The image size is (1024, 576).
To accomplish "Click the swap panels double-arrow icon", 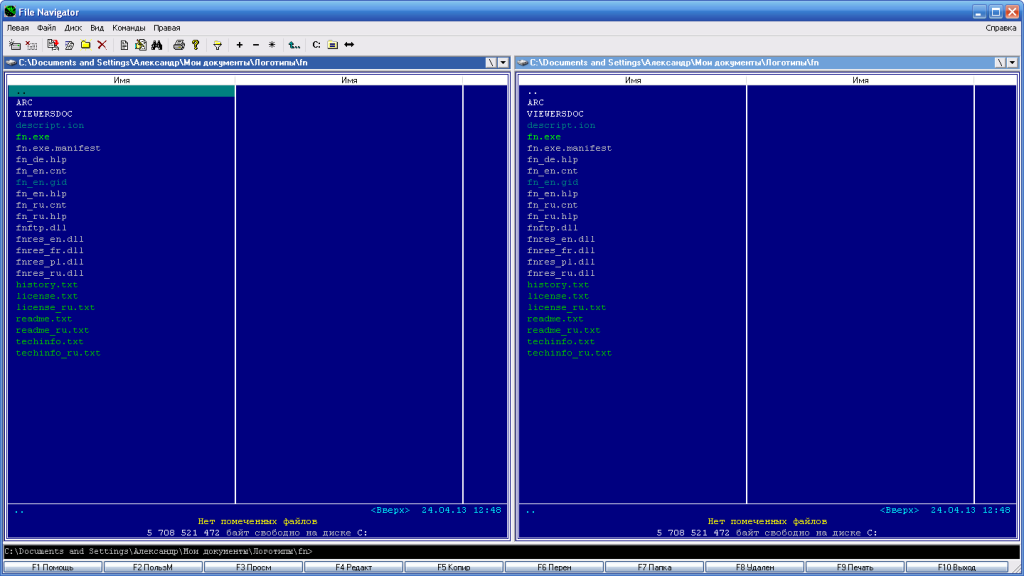I will click(x=349, y=45).
